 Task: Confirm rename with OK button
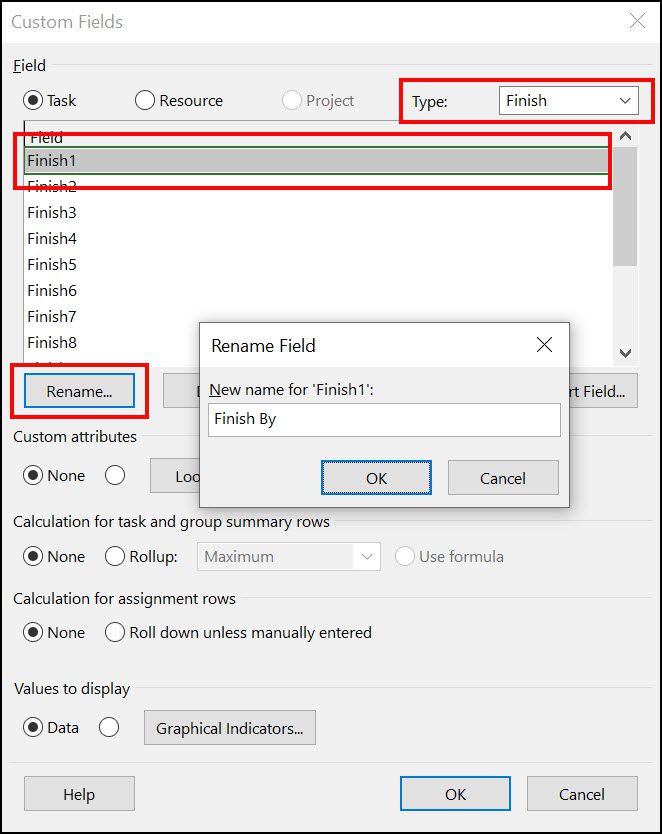tap(376, 478)
